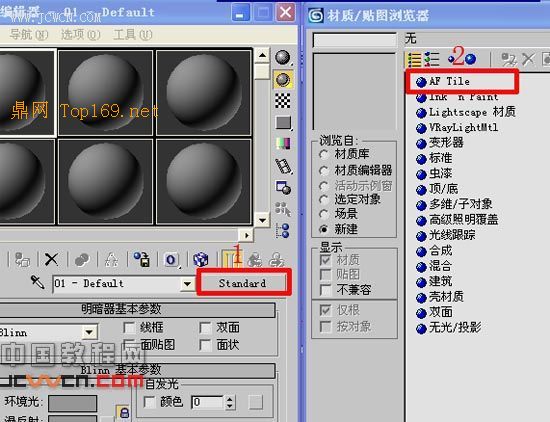Image resolution: width=550 pixels, height=422 pixels.
Task: Click the Put to Library icon
Action: click(x=142, y=260)
